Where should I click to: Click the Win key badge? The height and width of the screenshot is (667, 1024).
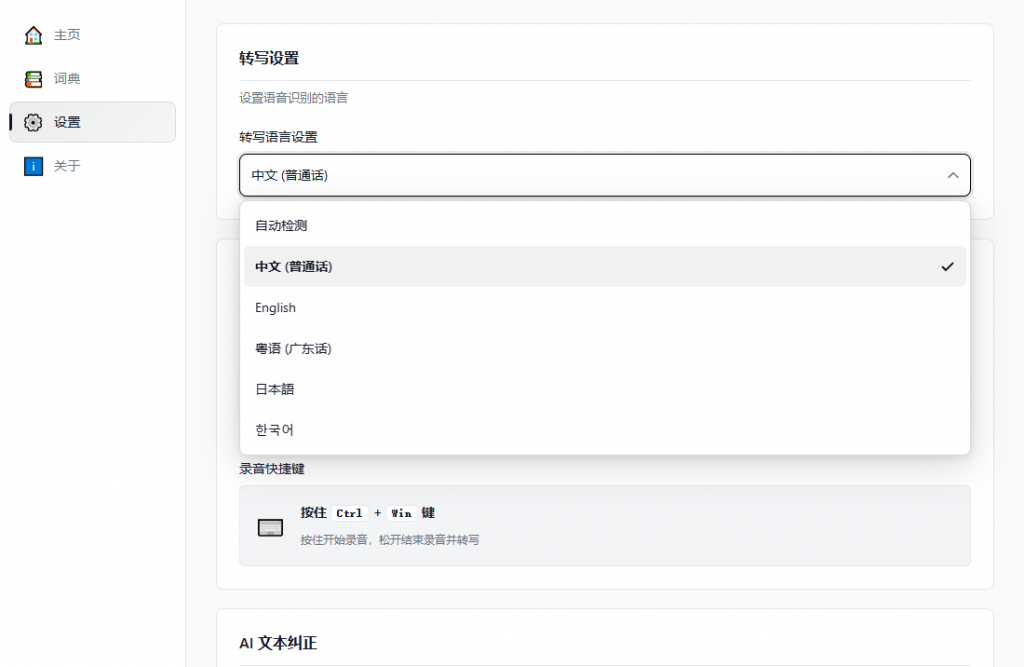pos(401,513)
